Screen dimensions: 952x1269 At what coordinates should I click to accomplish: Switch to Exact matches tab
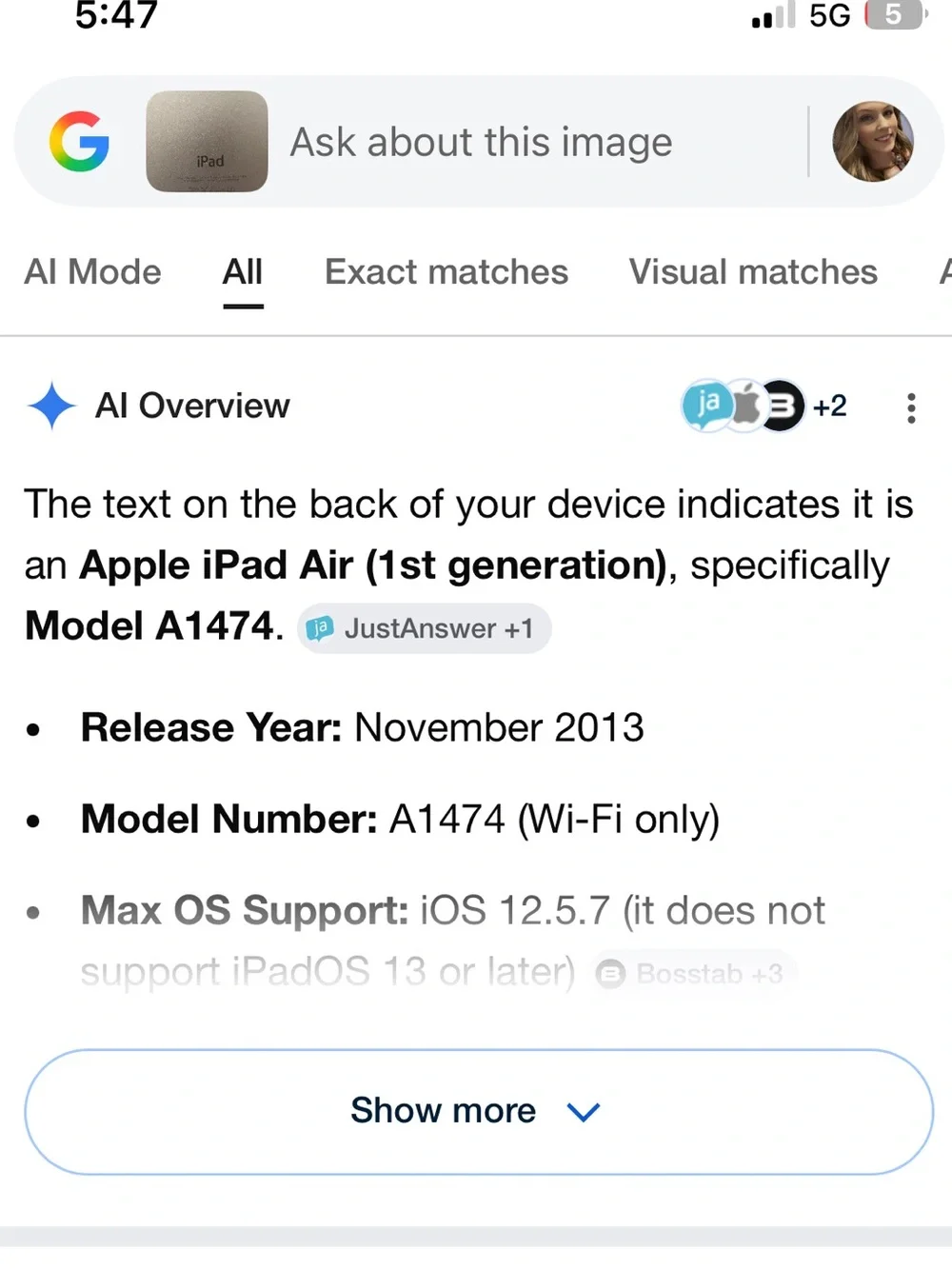pyautogui.click(x=446, y=272)
